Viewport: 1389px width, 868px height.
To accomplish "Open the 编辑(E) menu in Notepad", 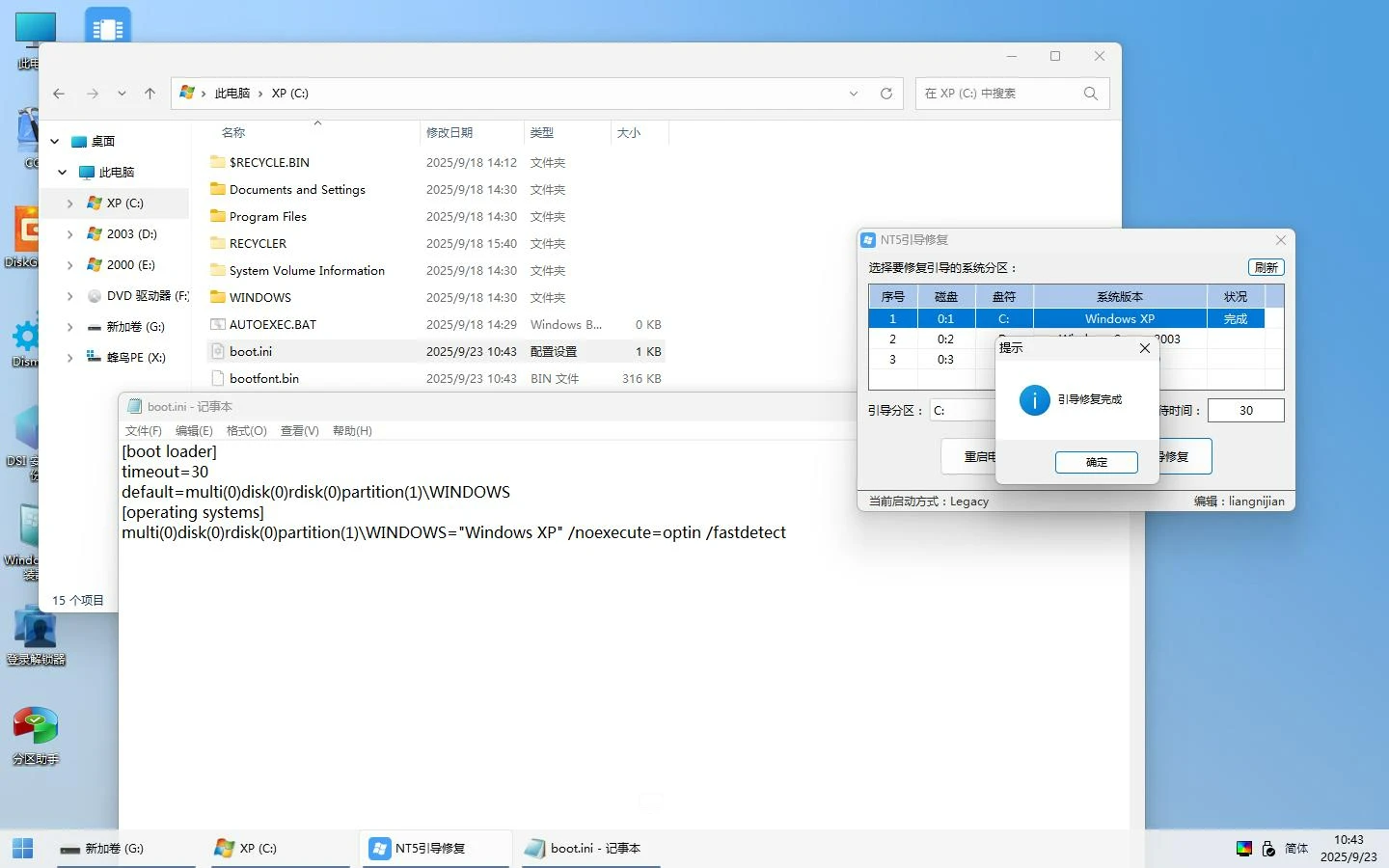I will pos(194,431).
